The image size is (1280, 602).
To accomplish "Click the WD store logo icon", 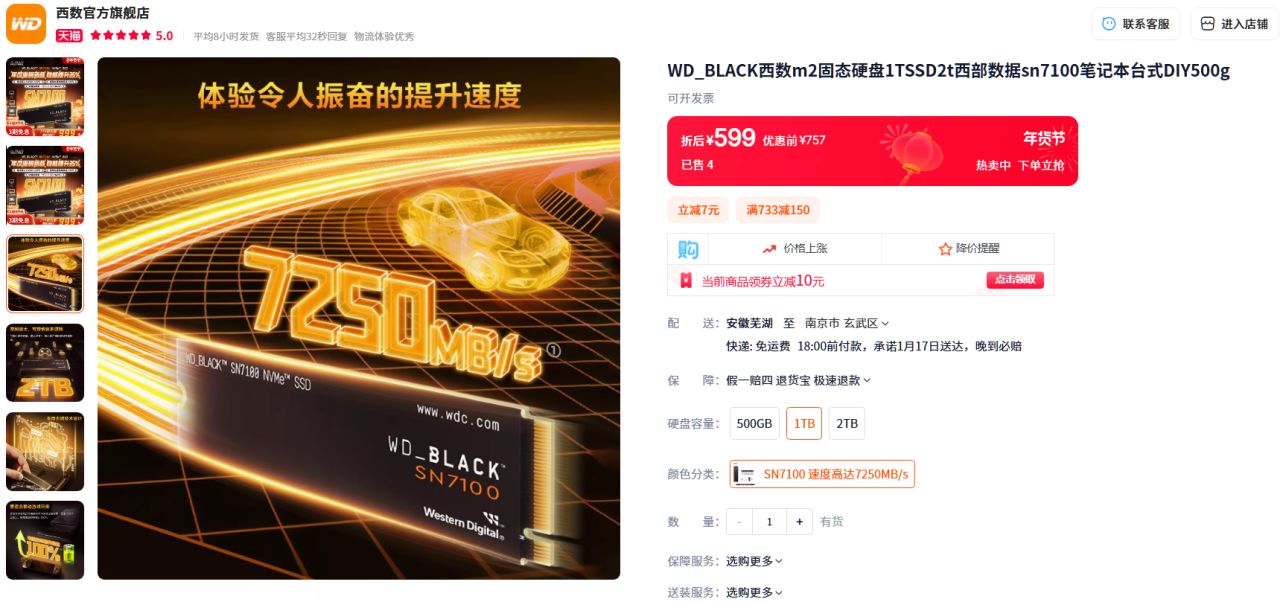I will click(26, 23).
